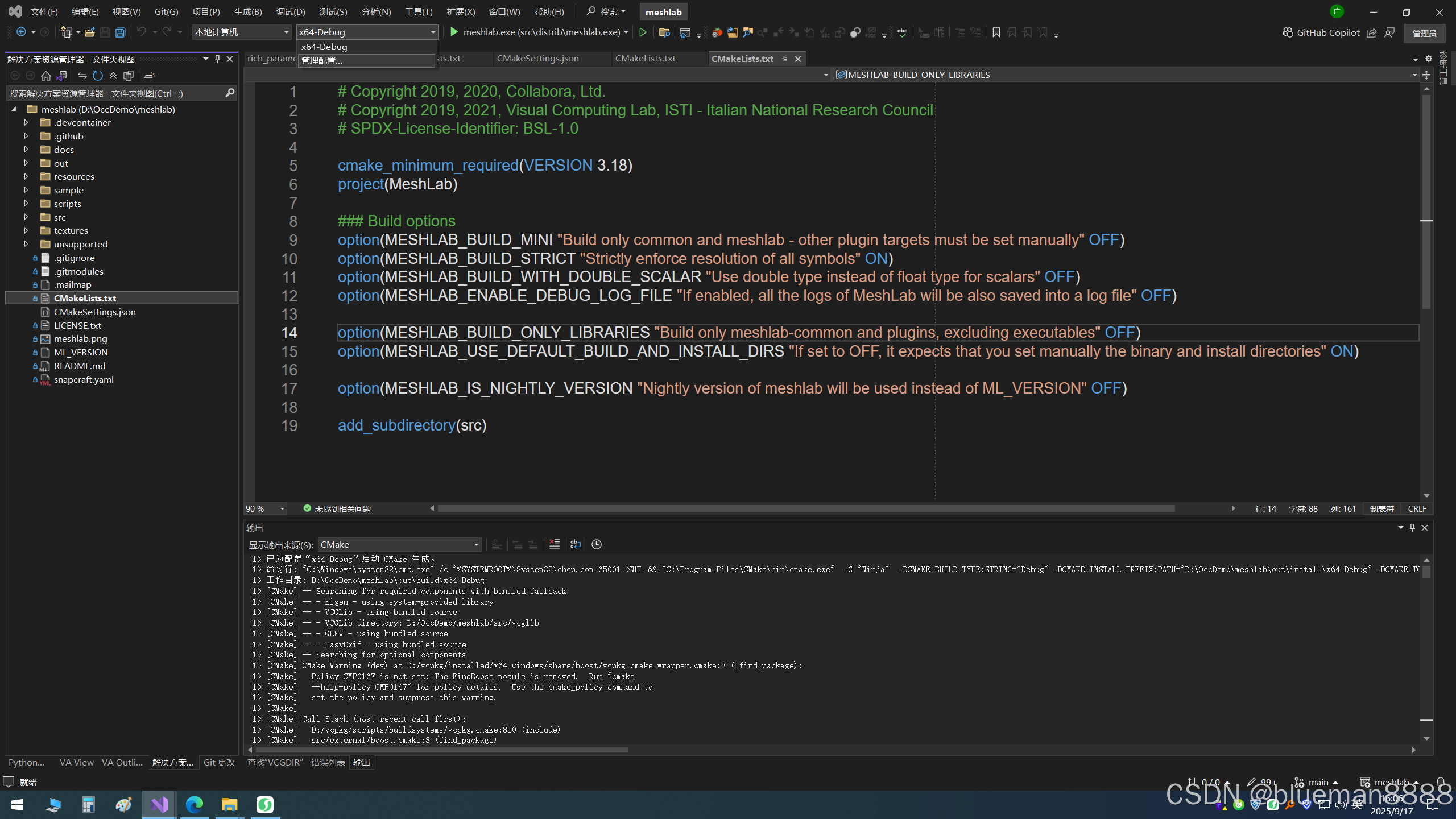Pin the Solution Explorer panel

(217, 59)
